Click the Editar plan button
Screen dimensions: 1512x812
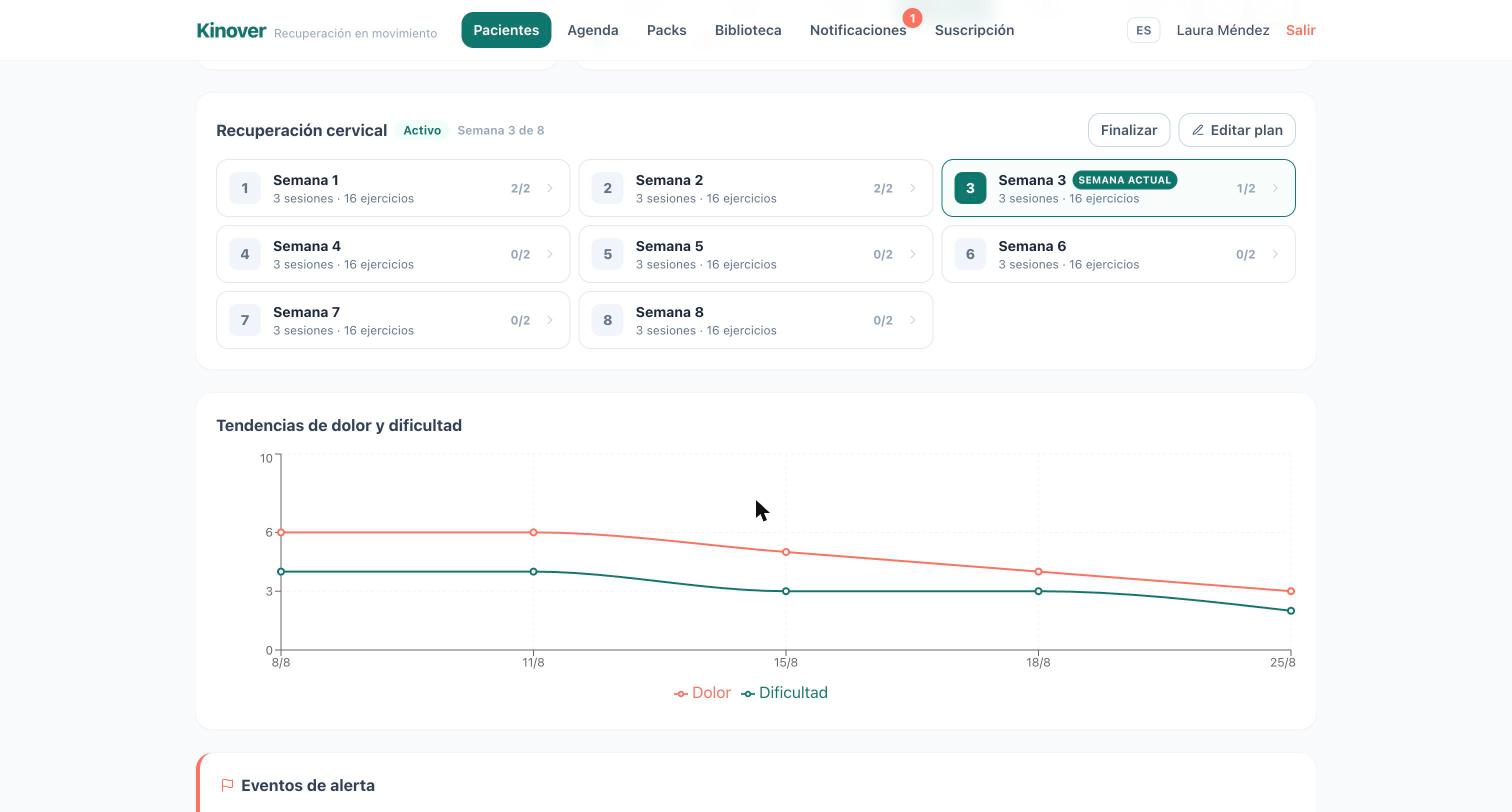coord(1237,130)
